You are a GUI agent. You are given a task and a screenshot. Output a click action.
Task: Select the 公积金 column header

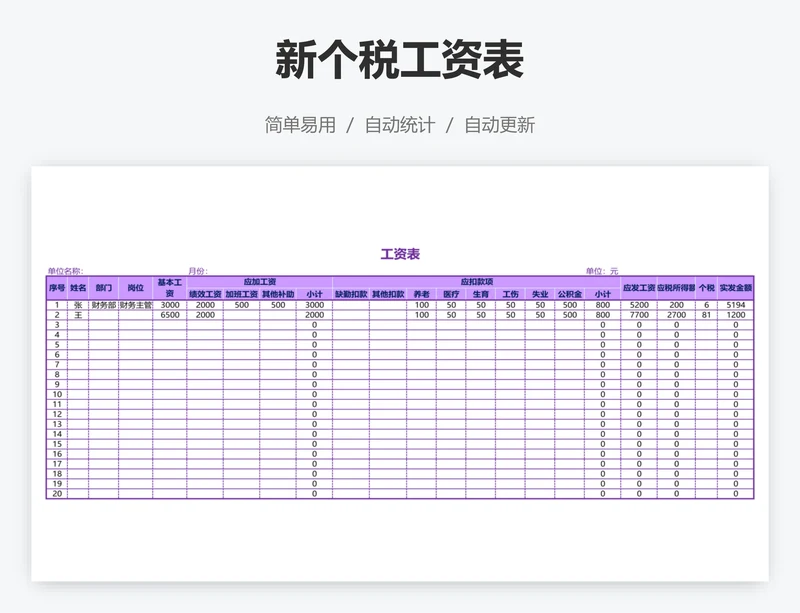[569, 294]
